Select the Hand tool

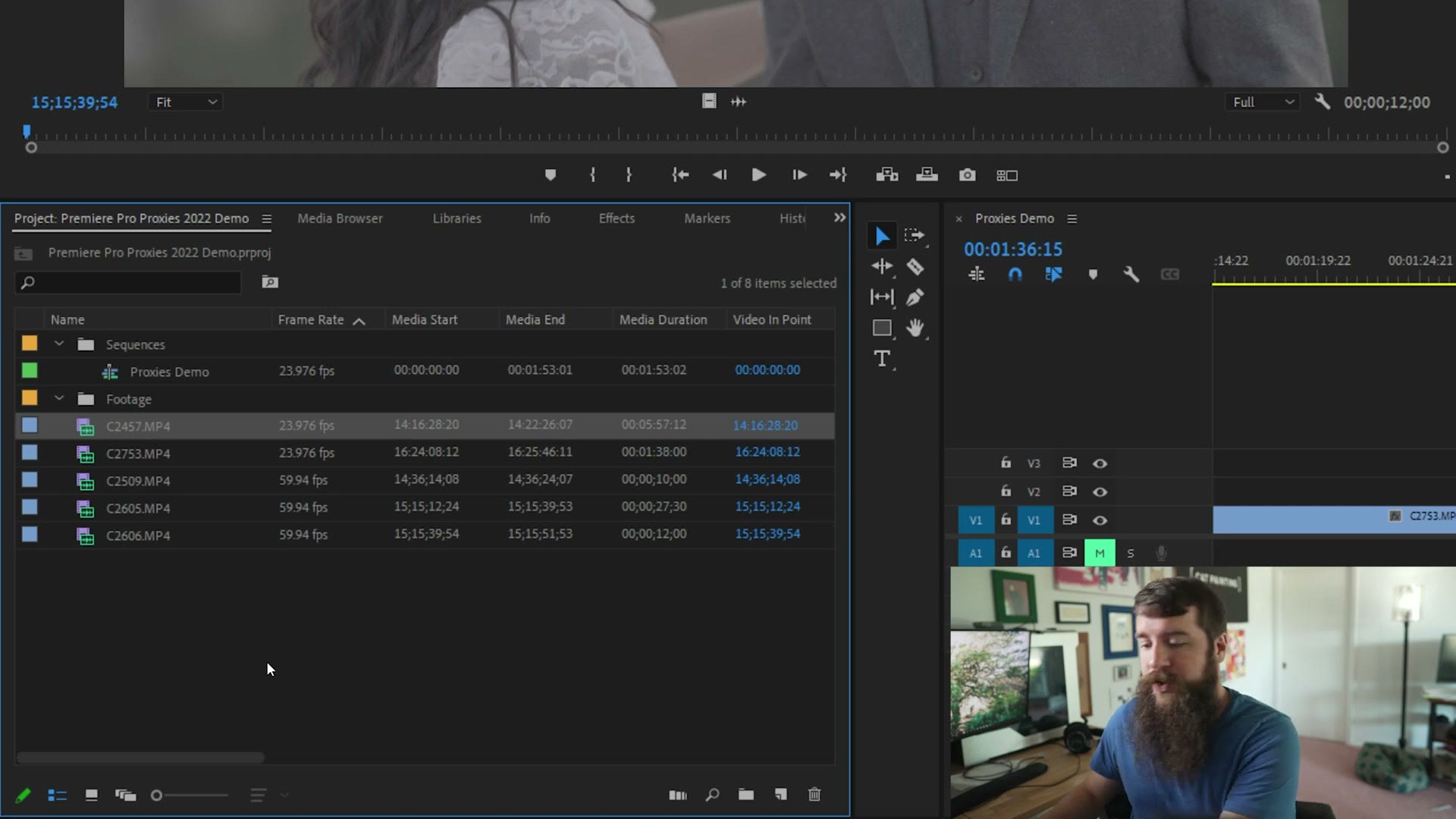click(x=915, y=328)
